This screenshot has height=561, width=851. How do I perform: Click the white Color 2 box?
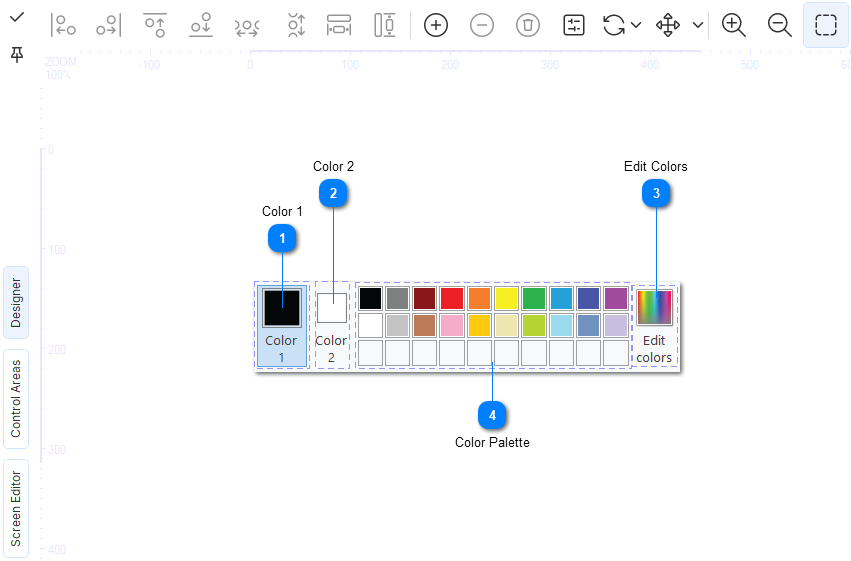pos(332,307)
